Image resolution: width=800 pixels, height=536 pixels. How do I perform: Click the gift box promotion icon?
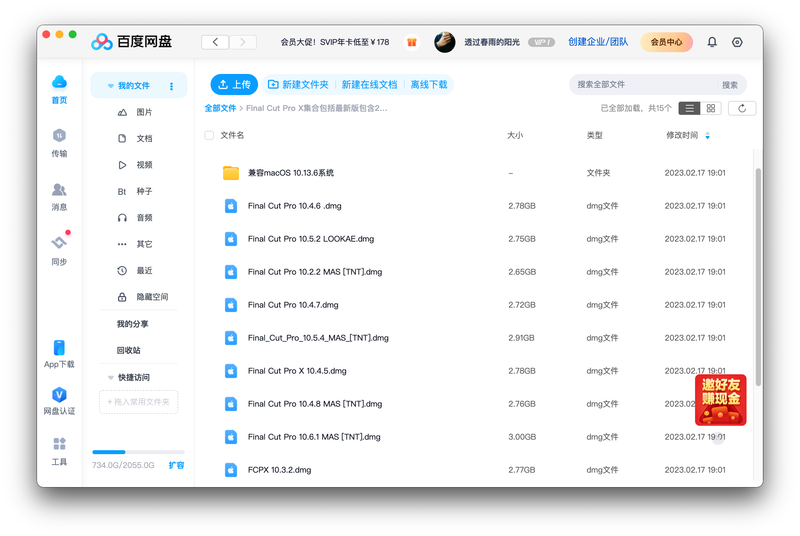tap(412, 42)
